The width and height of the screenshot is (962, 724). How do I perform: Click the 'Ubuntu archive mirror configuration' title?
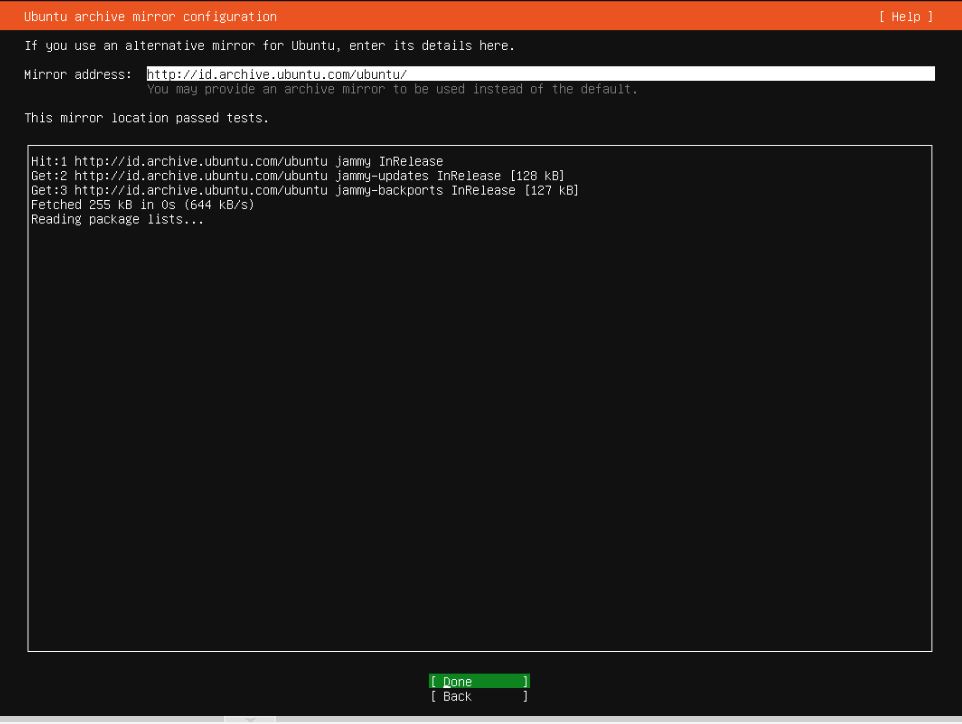click(x=150, y=17)
